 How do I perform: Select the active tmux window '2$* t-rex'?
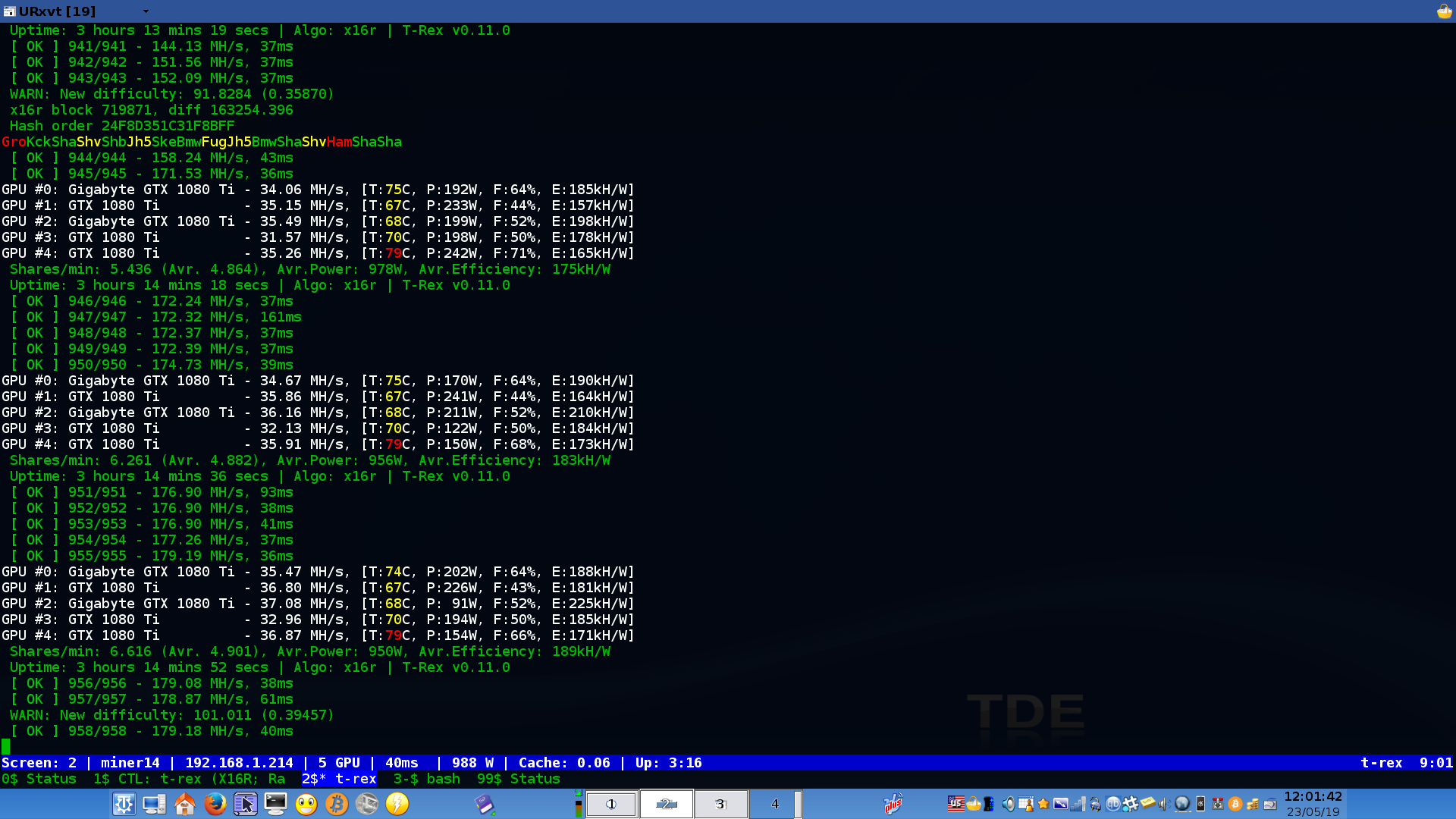[x=339, y=779]
